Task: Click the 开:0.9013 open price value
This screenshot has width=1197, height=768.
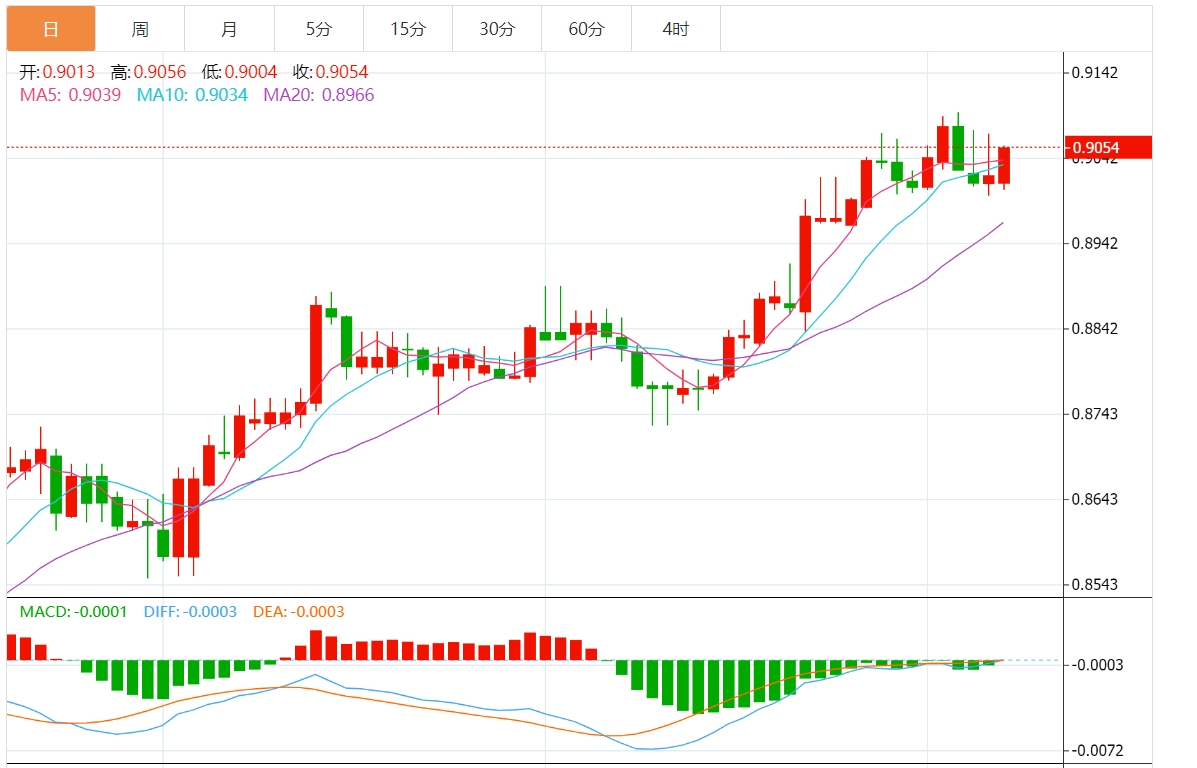Action: click(57, 72)
